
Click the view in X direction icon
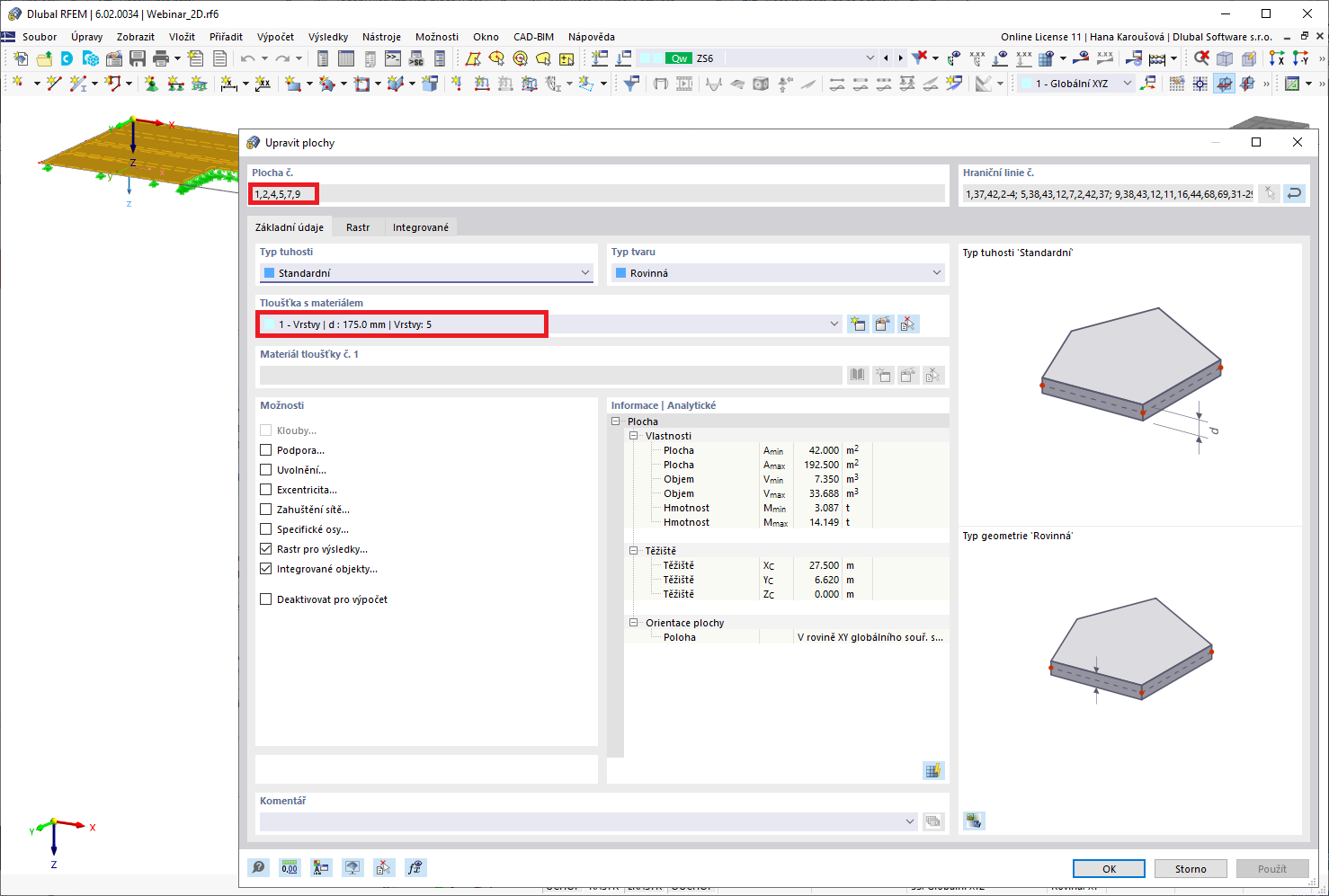(x=1276, y=58)
